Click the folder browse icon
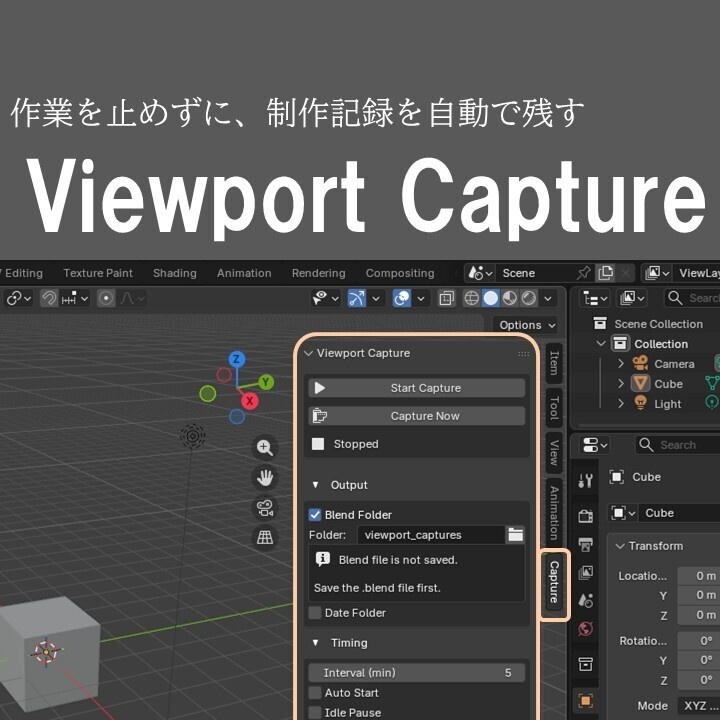The image size is (720, 720). 515,534
